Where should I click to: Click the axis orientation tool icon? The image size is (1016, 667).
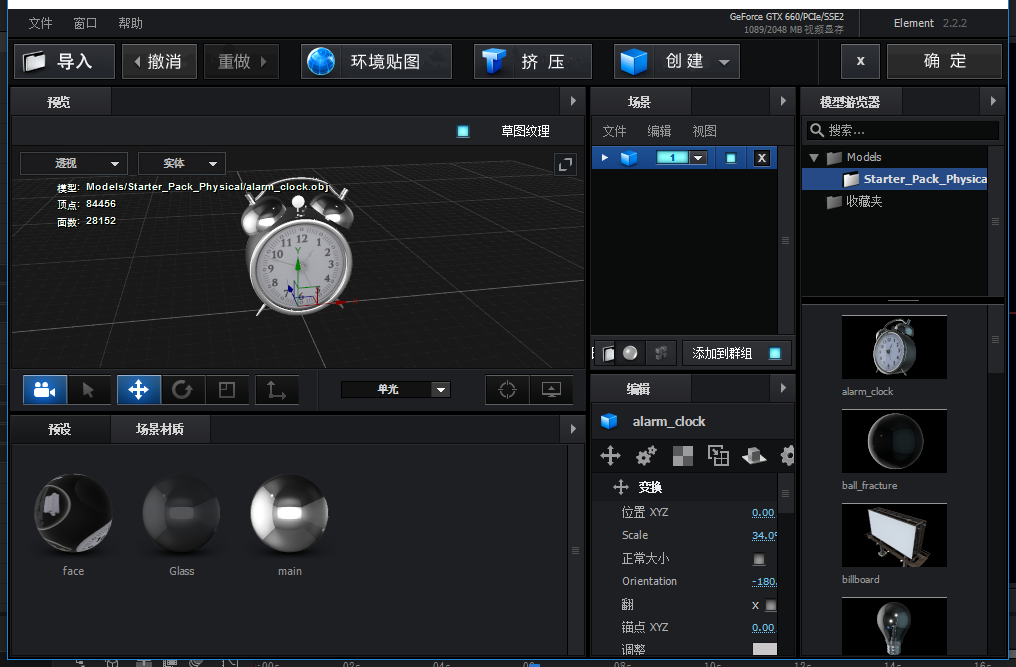(x=276, y=390)
